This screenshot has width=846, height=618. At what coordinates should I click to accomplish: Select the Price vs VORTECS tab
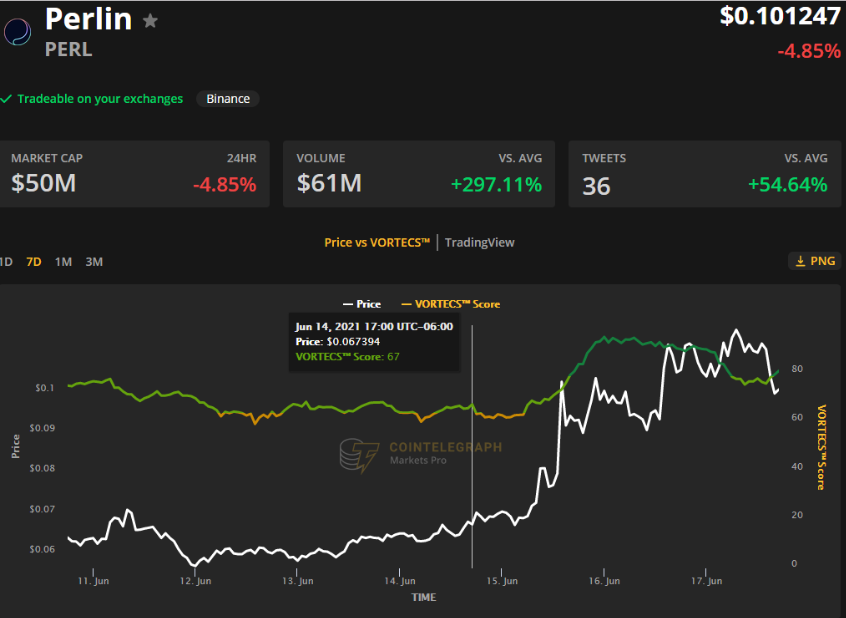377,243
